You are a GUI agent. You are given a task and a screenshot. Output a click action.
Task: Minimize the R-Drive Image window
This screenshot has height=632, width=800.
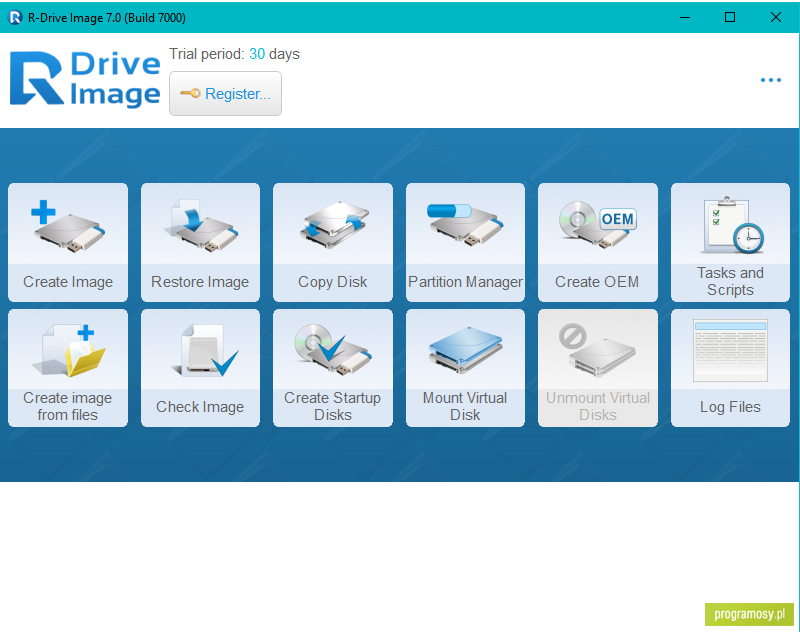tap(685, 17)
